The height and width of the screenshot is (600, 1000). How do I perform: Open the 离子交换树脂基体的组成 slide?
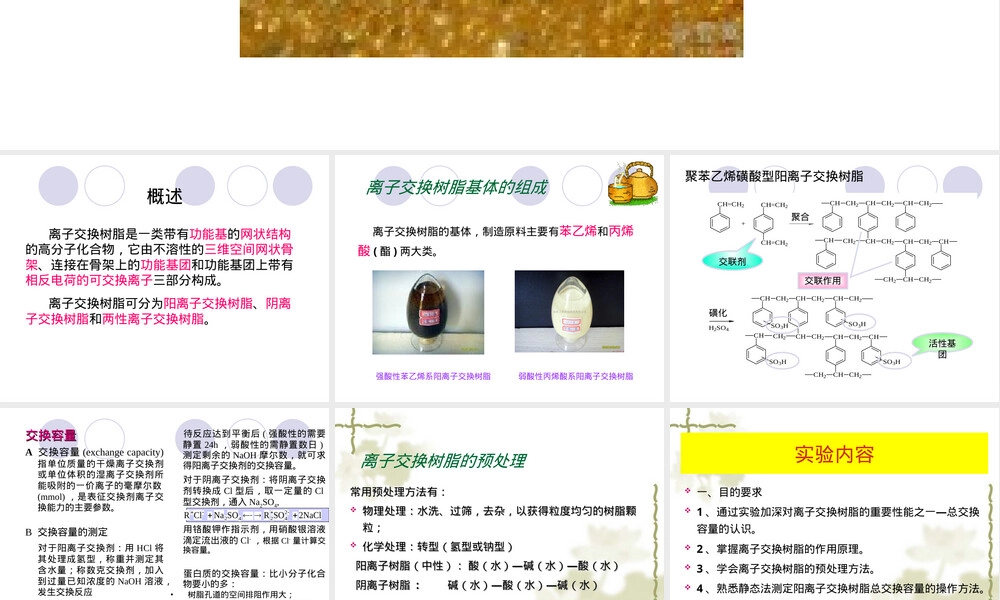pos(499,278)
